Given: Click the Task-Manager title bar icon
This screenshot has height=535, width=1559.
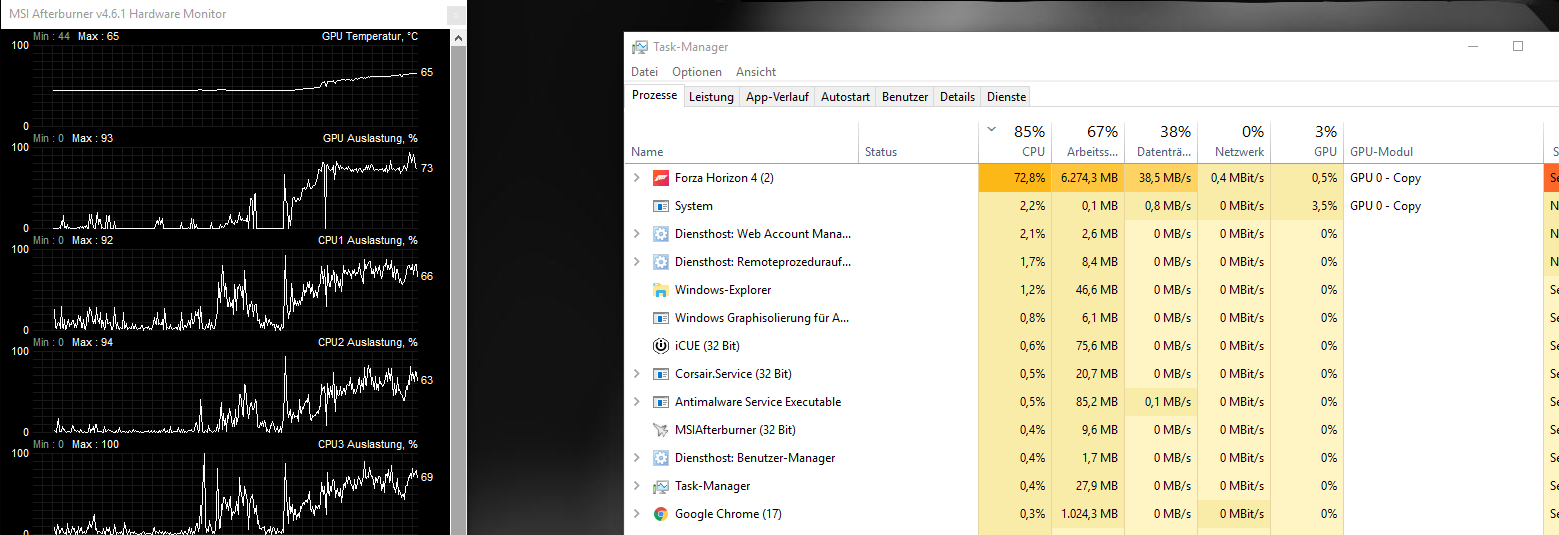Looking at the screenshot, I should point(640,47).
